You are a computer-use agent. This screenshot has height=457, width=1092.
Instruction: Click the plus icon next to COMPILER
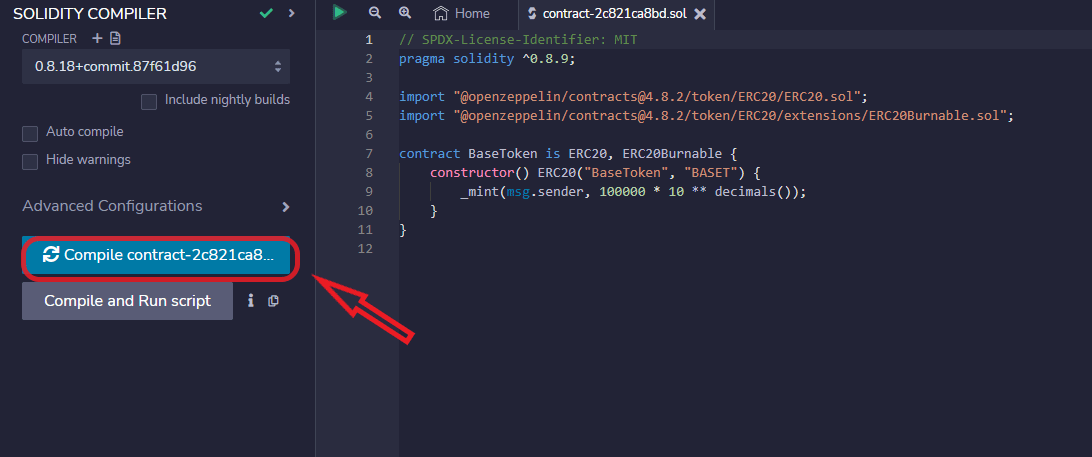(97, 38)
